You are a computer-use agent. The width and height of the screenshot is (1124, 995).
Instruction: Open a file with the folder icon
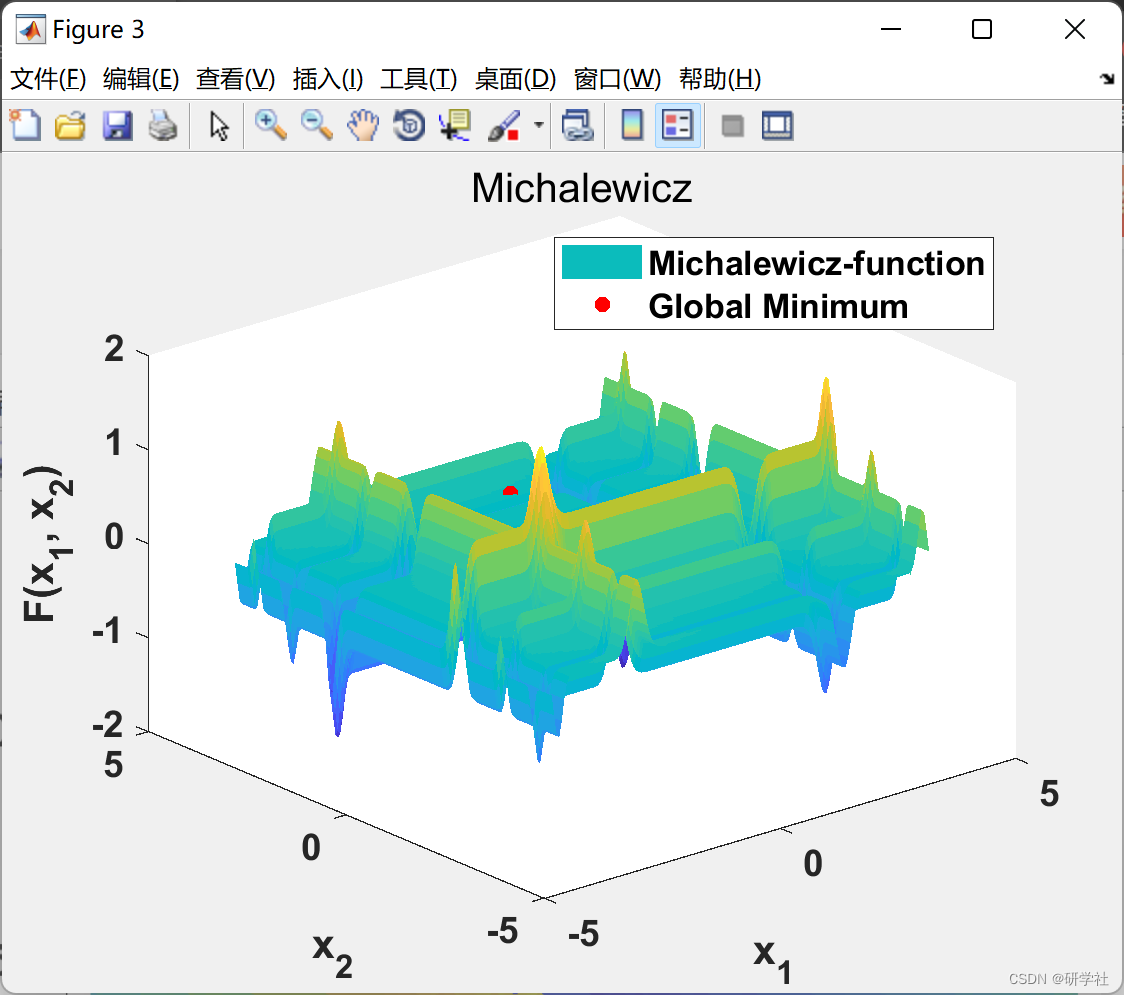coord(70,125)
